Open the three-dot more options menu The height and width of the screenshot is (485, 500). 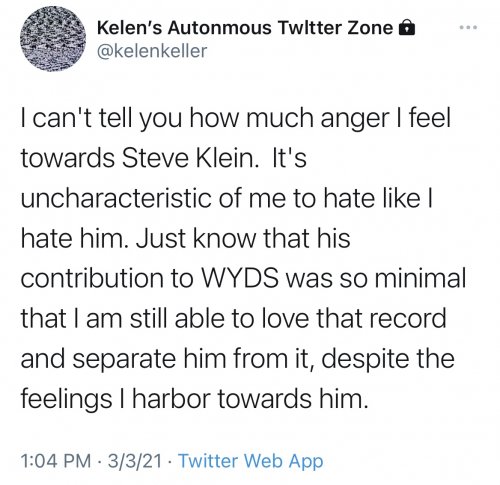point(468,27)
